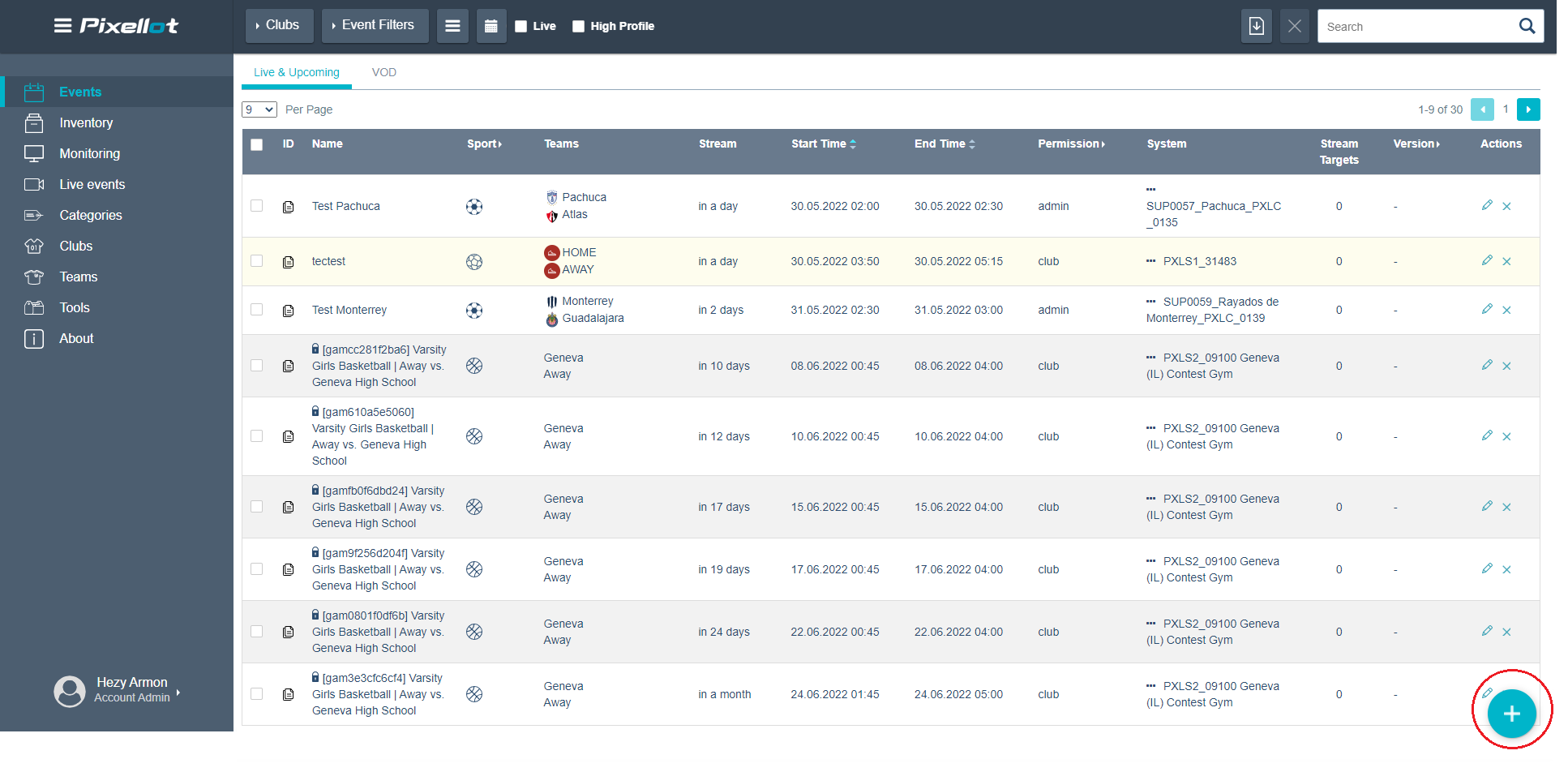
Task: Open the list view toolbar button
Action: pos(452,26)
